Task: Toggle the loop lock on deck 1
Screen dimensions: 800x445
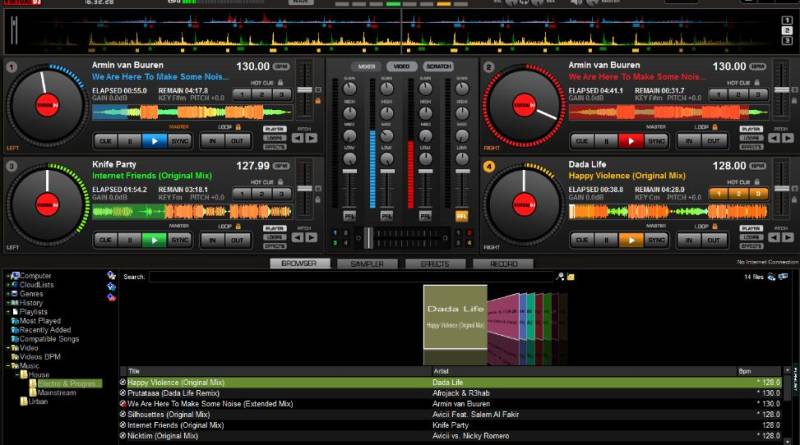Action: (x=238, y=127)
